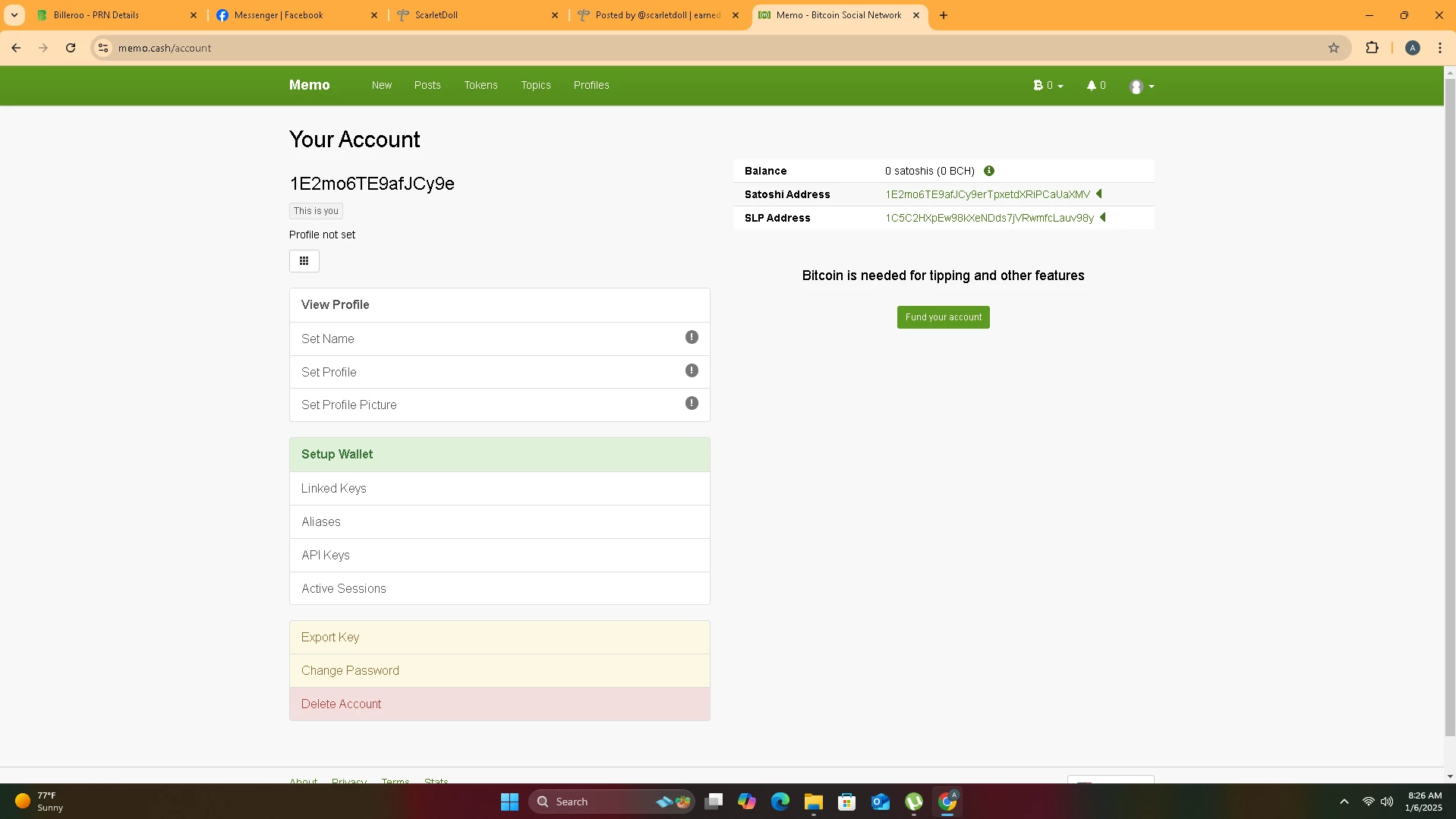The height and width of the screenshot is (819, 1456).
Task: Open the Chrome three-dot menu
Action: pos(1440,48)
